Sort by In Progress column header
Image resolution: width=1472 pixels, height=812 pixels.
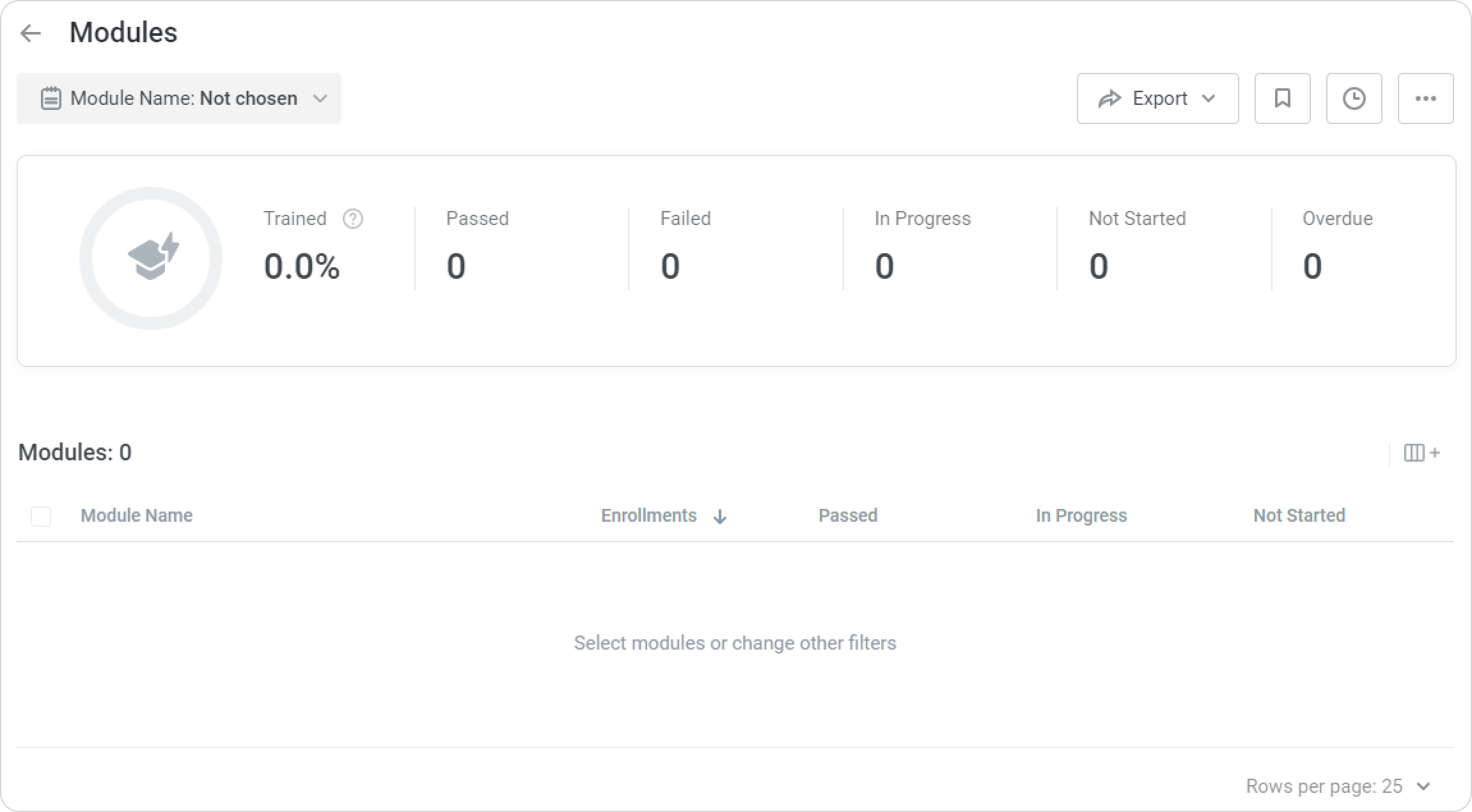click(x=1081, y=515)
